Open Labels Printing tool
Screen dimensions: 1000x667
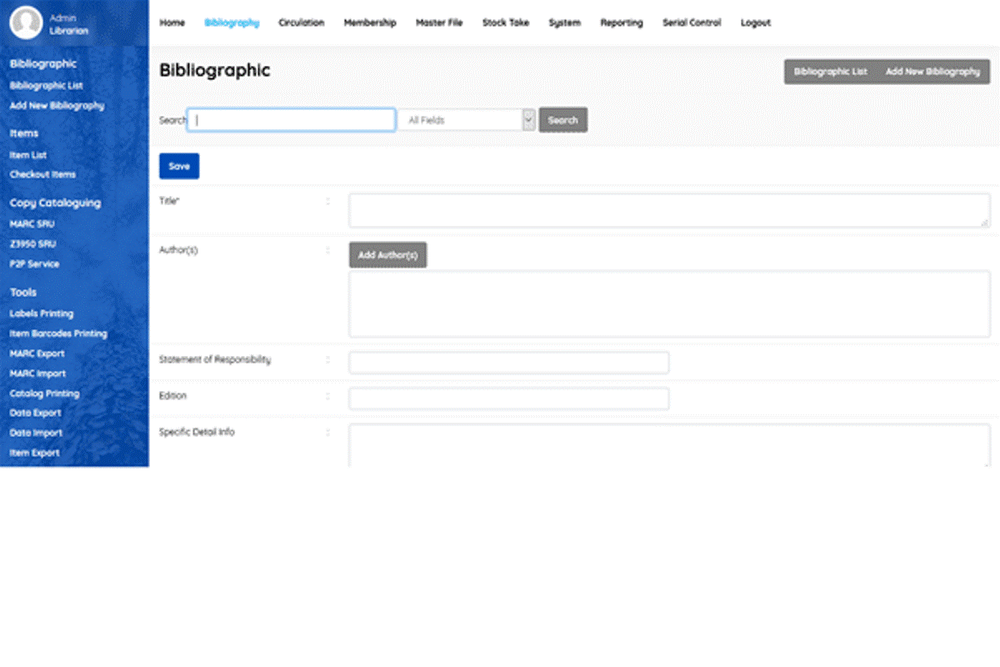pos(39,313)
